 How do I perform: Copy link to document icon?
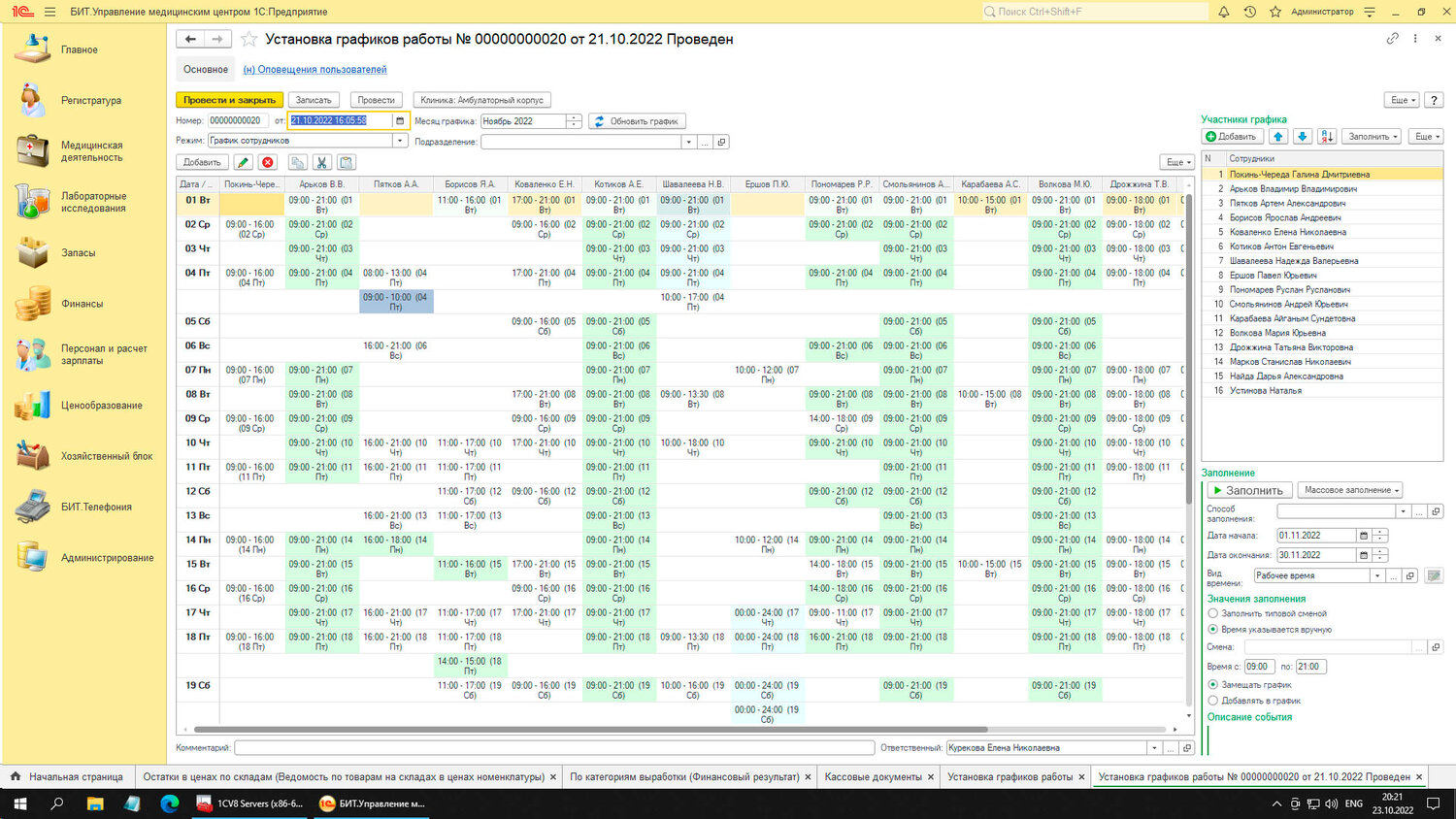pos(1393,39)
